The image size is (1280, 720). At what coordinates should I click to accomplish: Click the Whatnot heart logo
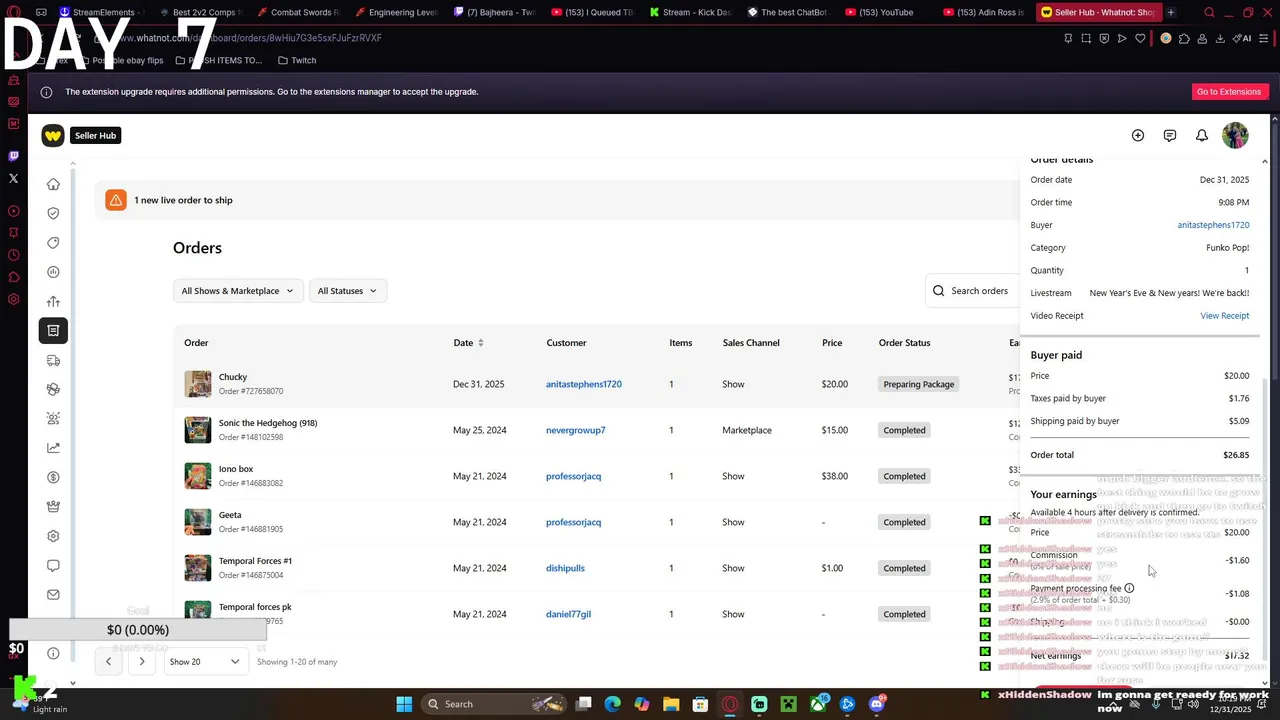[x=53, y=135]
